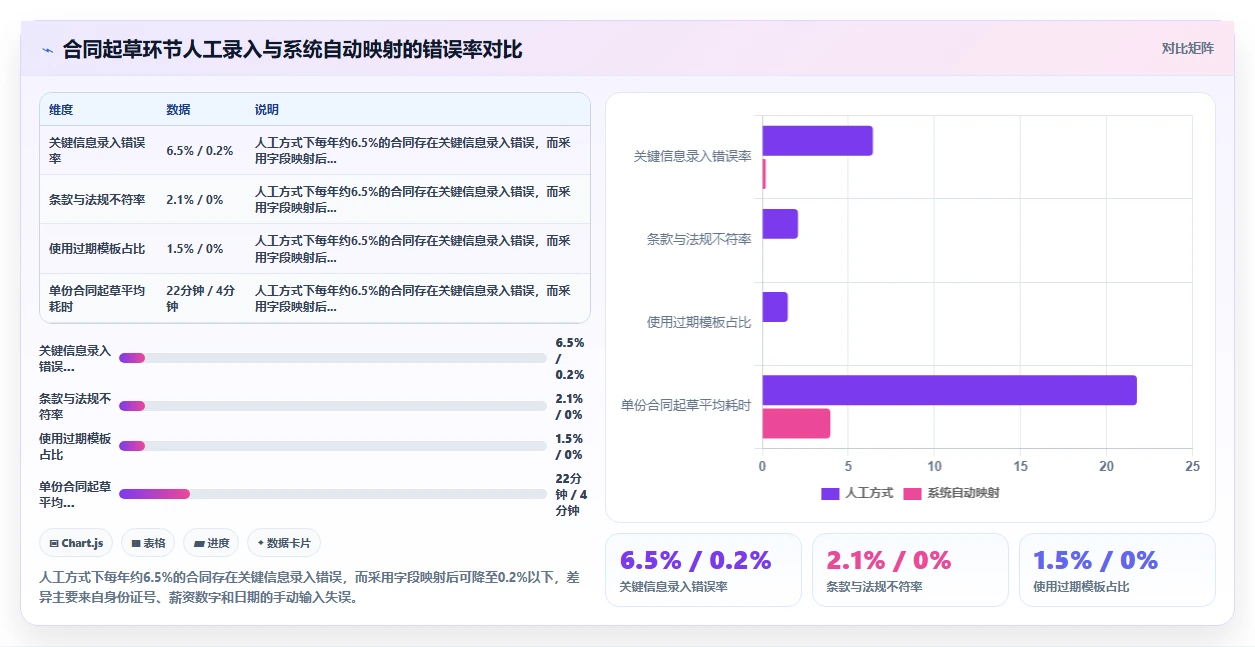
Task: Click progress value 22分钟 / 4分钟
Action: (x=572, y=494)
